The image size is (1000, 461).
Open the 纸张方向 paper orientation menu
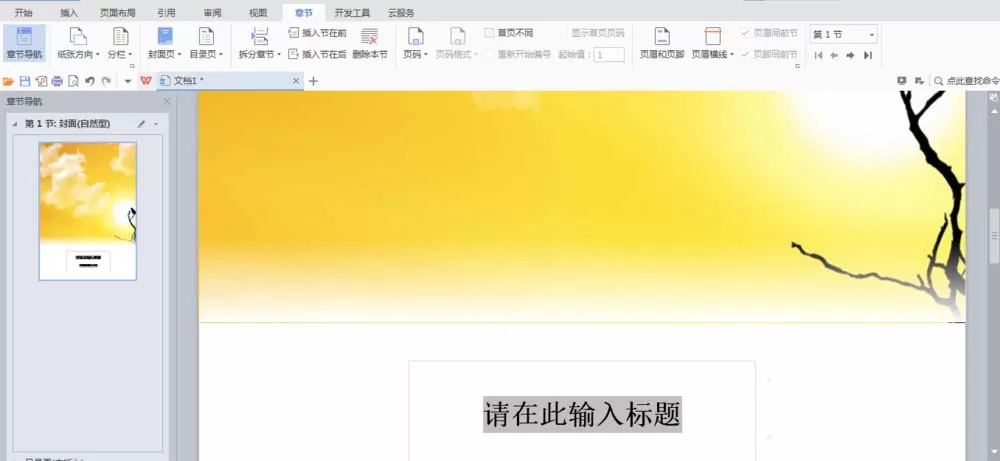click(78, 44)
